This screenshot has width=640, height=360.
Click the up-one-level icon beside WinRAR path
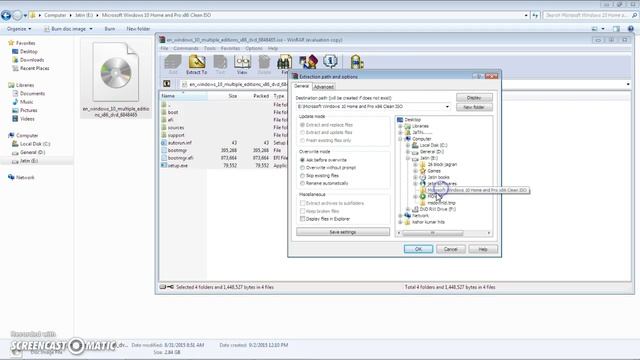coord(167,84)
